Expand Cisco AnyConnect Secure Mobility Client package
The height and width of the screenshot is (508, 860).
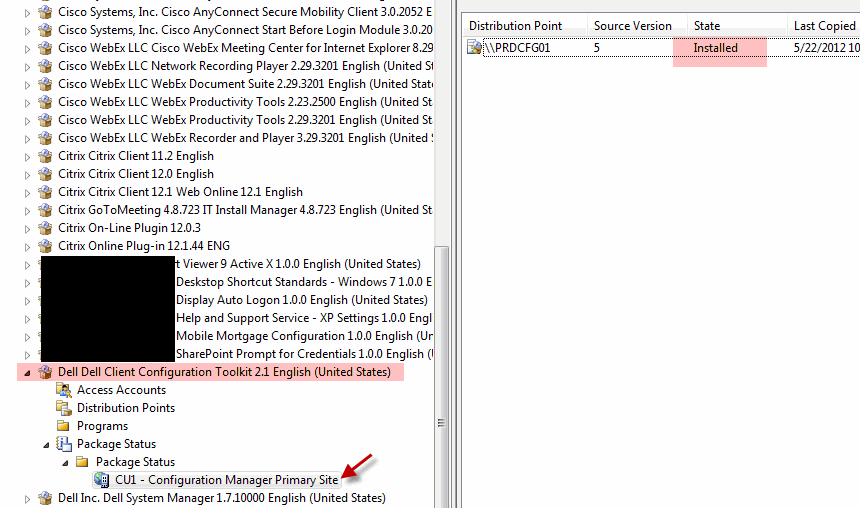pyautogui.click(x=27, y=13)
